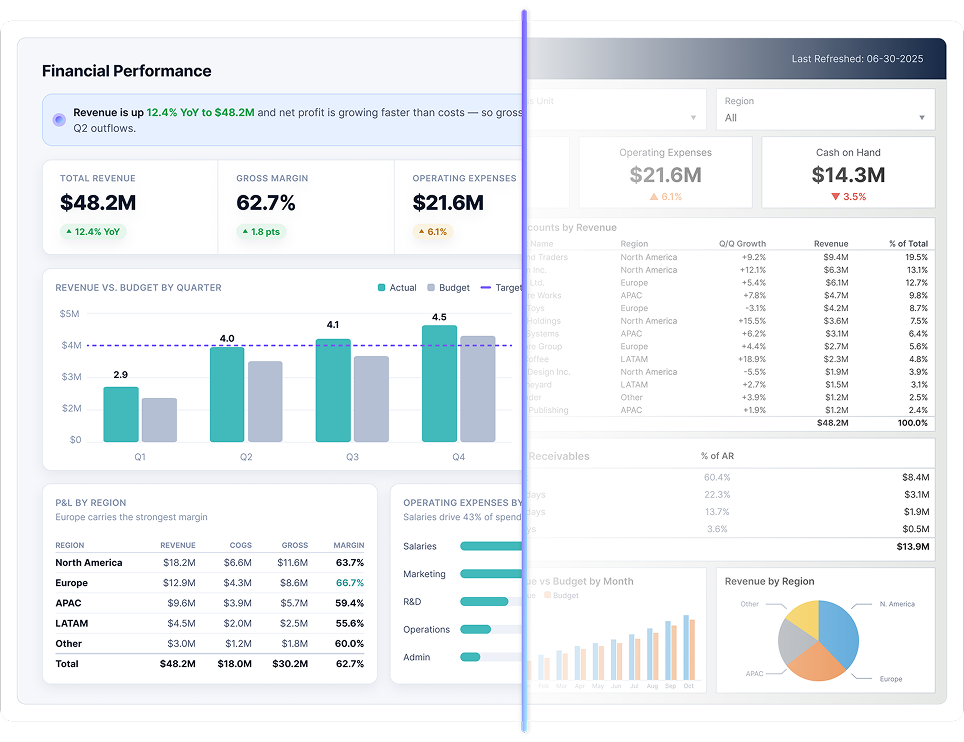The width and height of the screenshot is (964, 742).
Task: Click the $9.4M revenue cell
Action: coord(836,257)
